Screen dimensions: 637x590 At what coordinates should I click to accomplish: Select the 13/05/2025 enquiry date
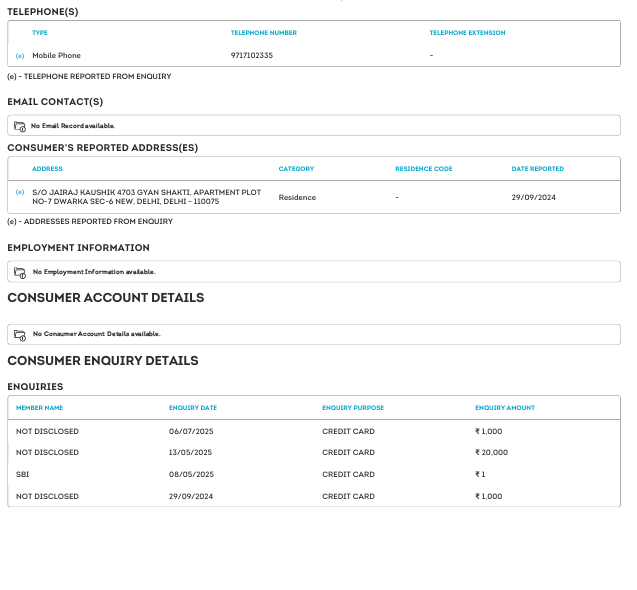coord(190,452)
